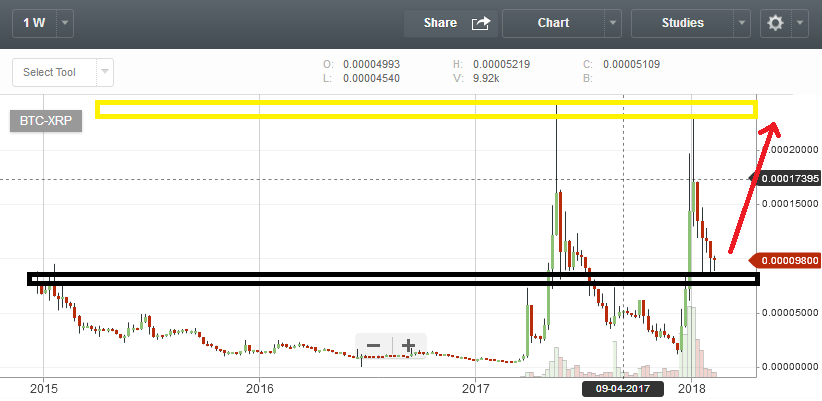Click the volume value 9.92k
Screen dimensions: 822x401
tap(488, 78)
